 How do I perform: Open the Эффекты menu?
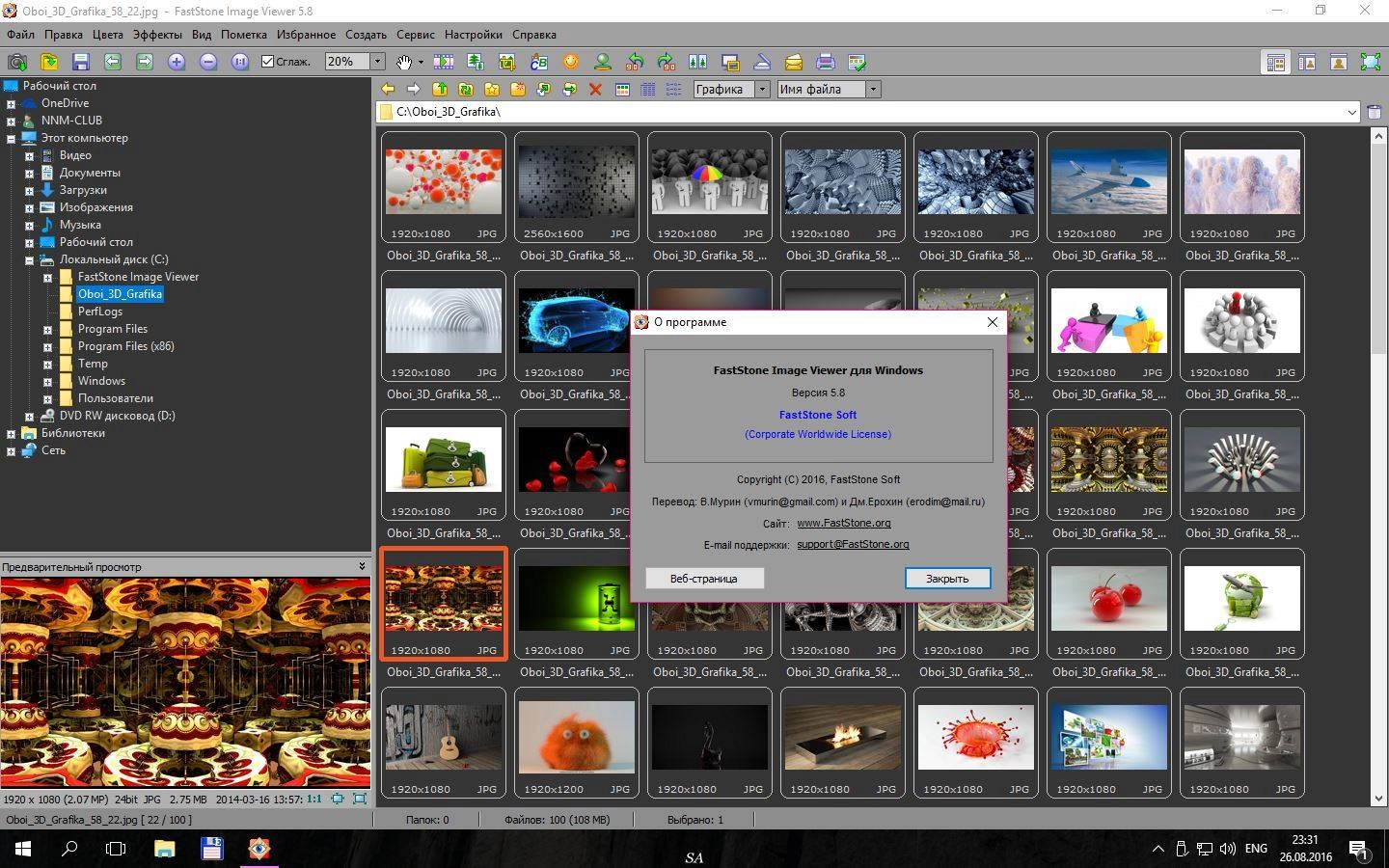157,34
